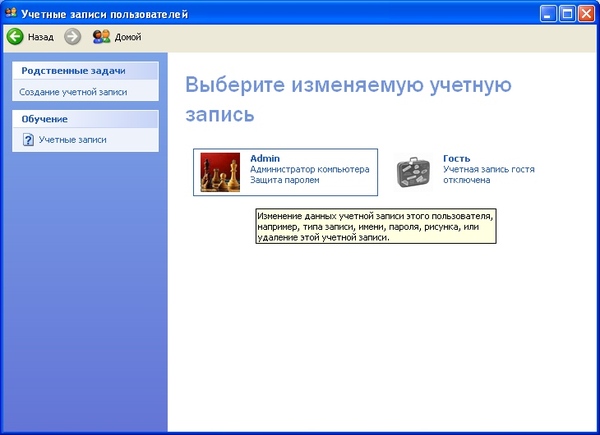The width and height of the screenshot is (600, 435).
Task: Click the heading "Выберите изменяемую учетную запись"
Action: click(348, 99)
